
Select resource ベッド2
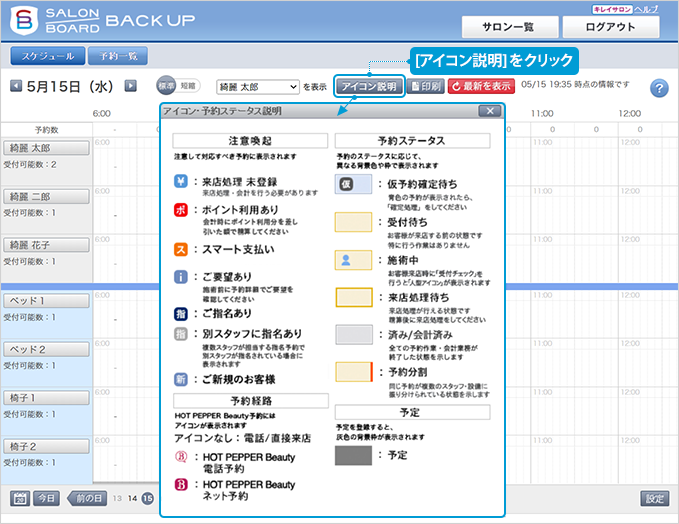[46, 349]
